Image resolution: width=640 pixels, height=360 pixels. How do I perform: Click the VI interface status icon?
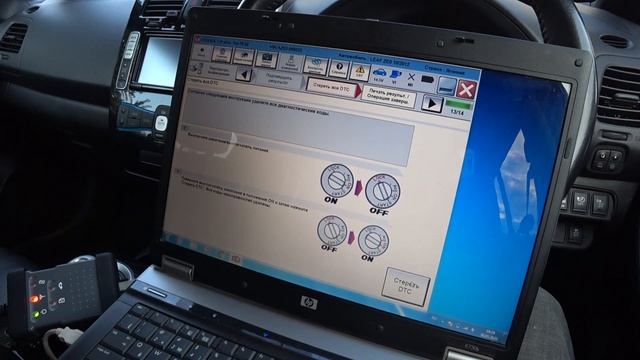click(396, 76)
